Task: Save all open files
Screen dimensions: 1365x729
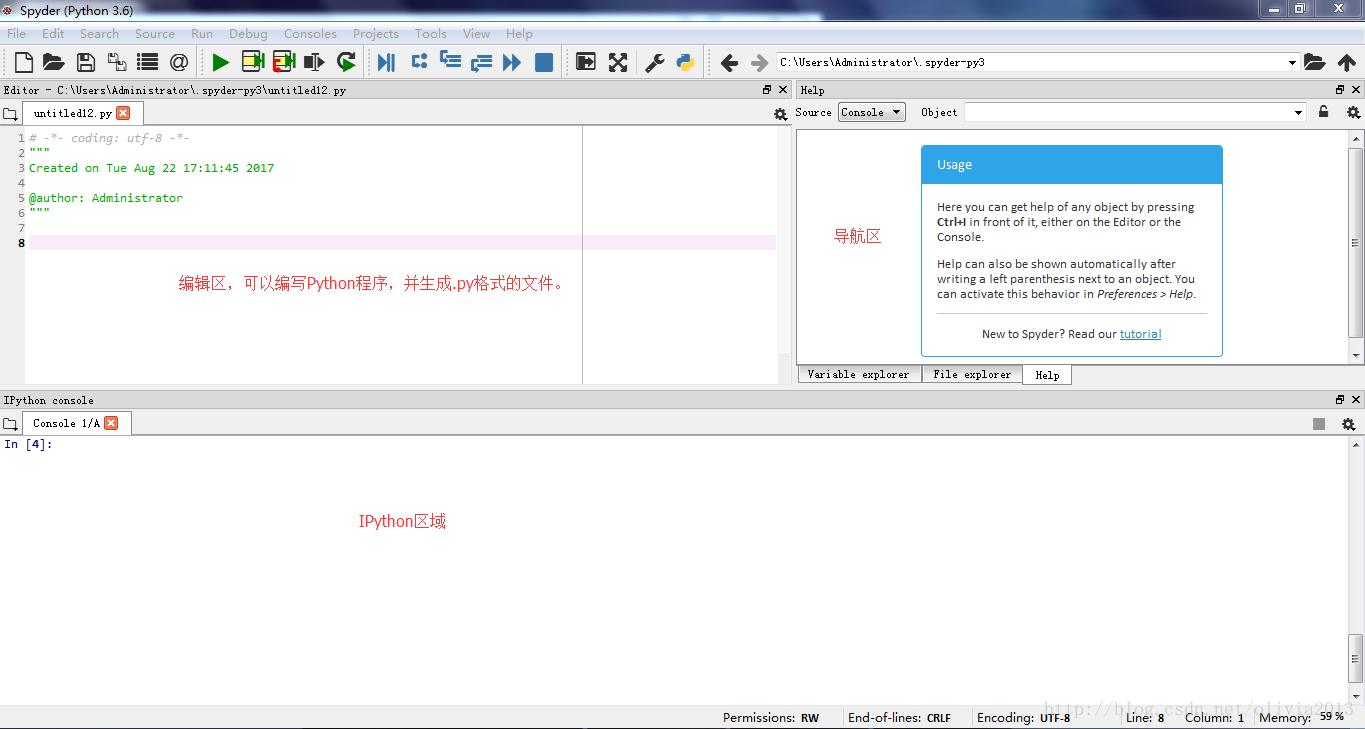Action: pos(117,62)
